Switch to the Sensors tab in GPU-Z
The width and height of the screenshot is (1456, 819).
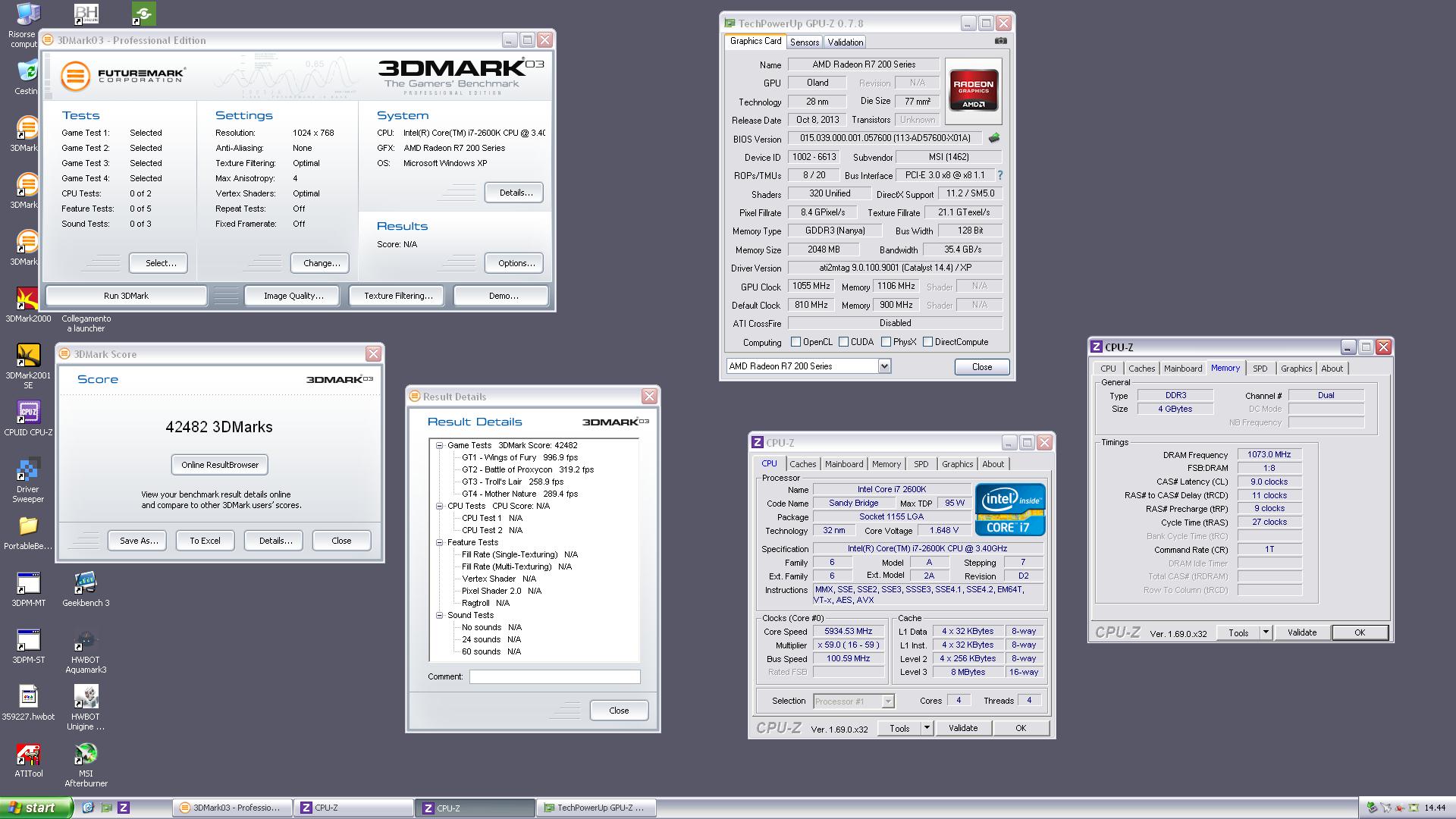805,42
